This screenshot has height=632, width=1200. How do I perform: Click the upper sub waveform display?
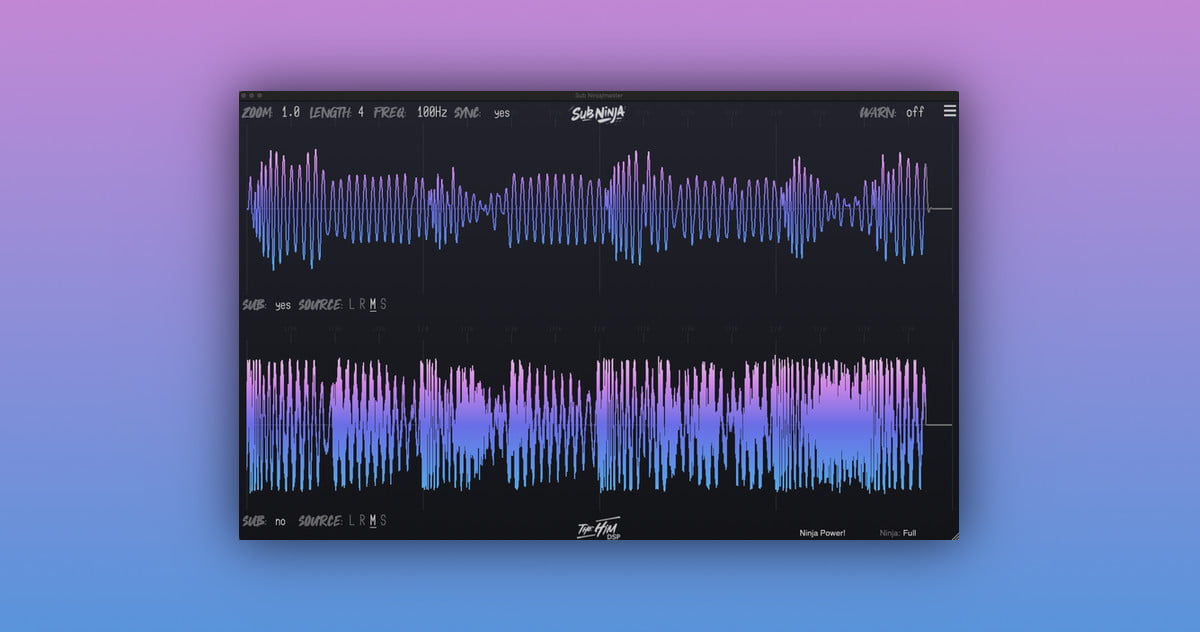tap(590, 210)
